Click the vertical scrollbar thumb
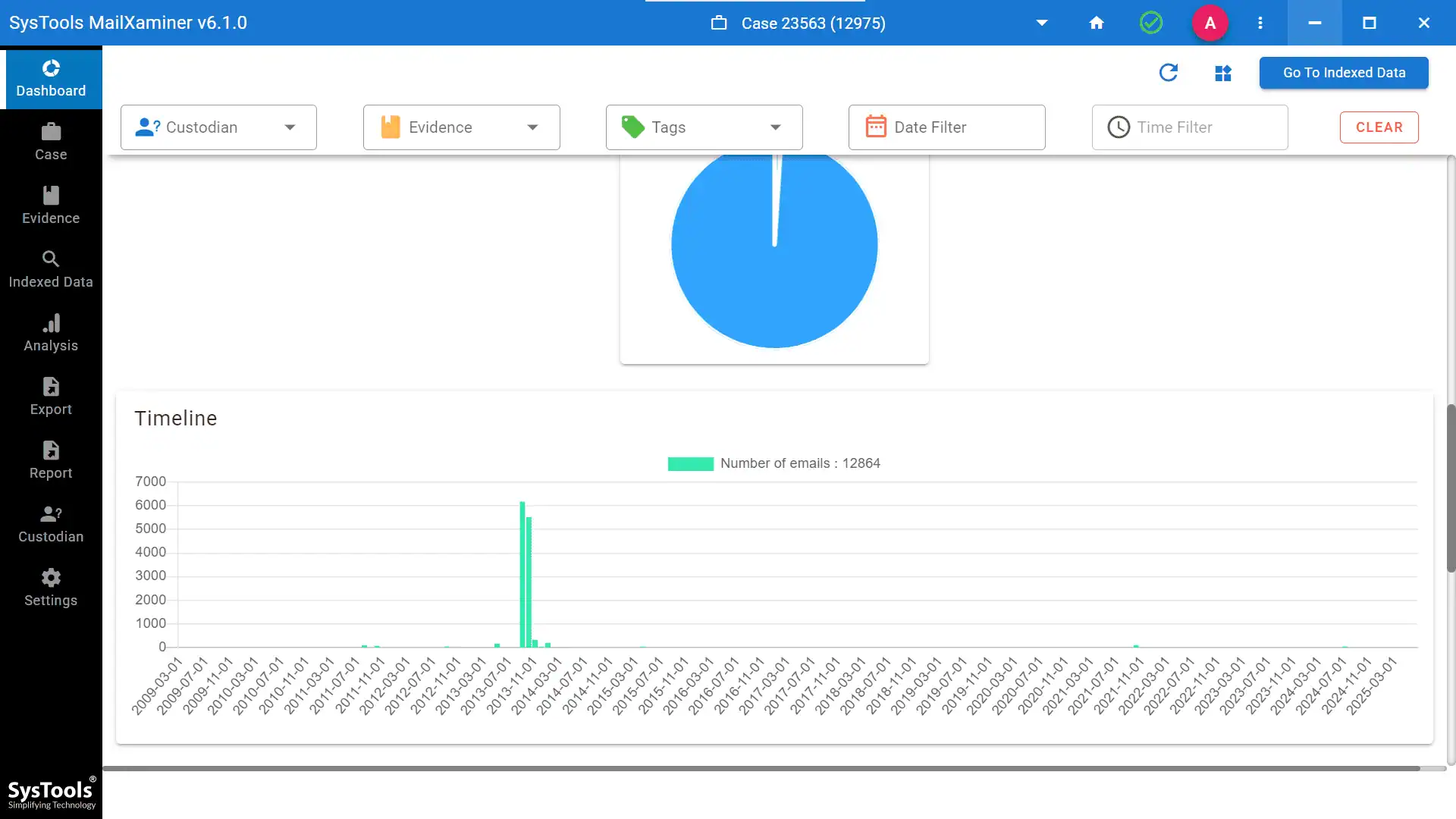1456x819 pixels. (1451, 488)
